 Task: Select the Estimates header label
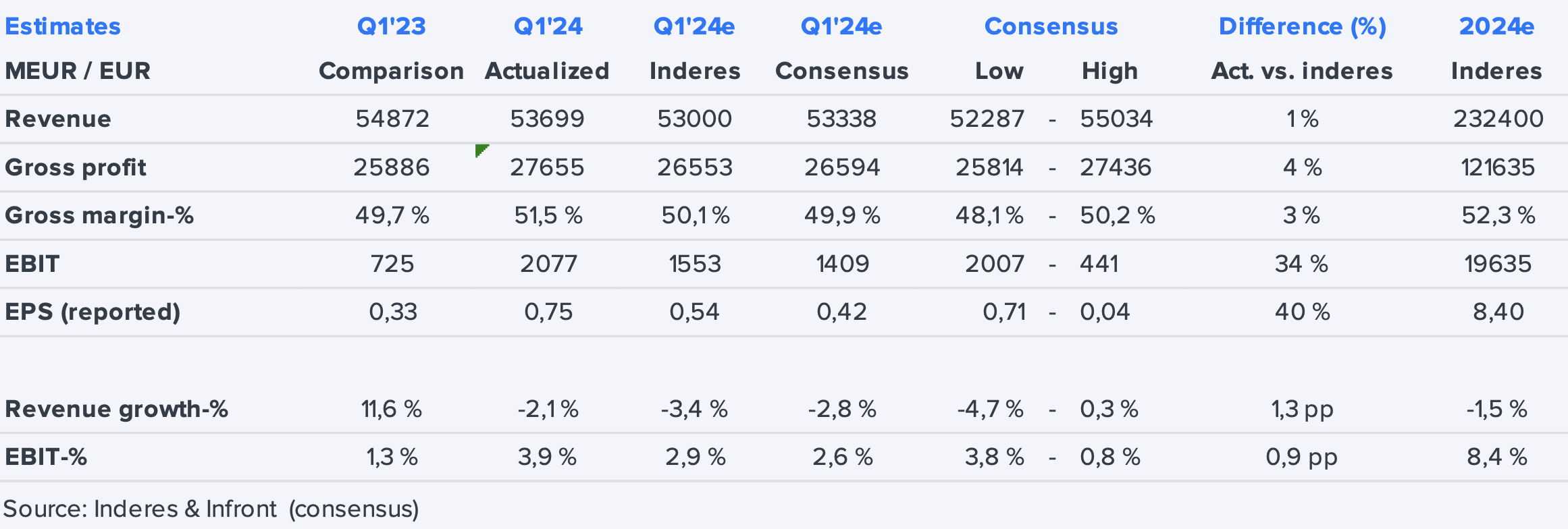pos(63,26)
